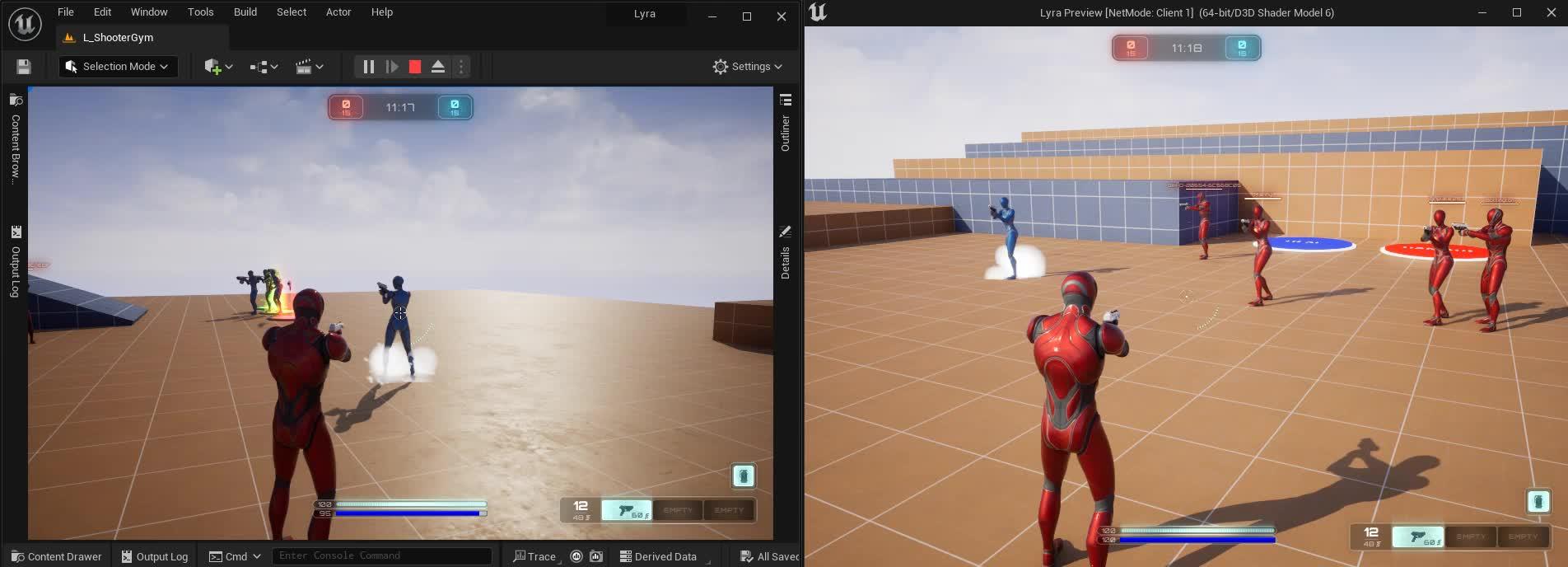Click the 11:18 match timer in Lyra Preview
This screenshot has height=567, width=1568.
point(1187,48)
